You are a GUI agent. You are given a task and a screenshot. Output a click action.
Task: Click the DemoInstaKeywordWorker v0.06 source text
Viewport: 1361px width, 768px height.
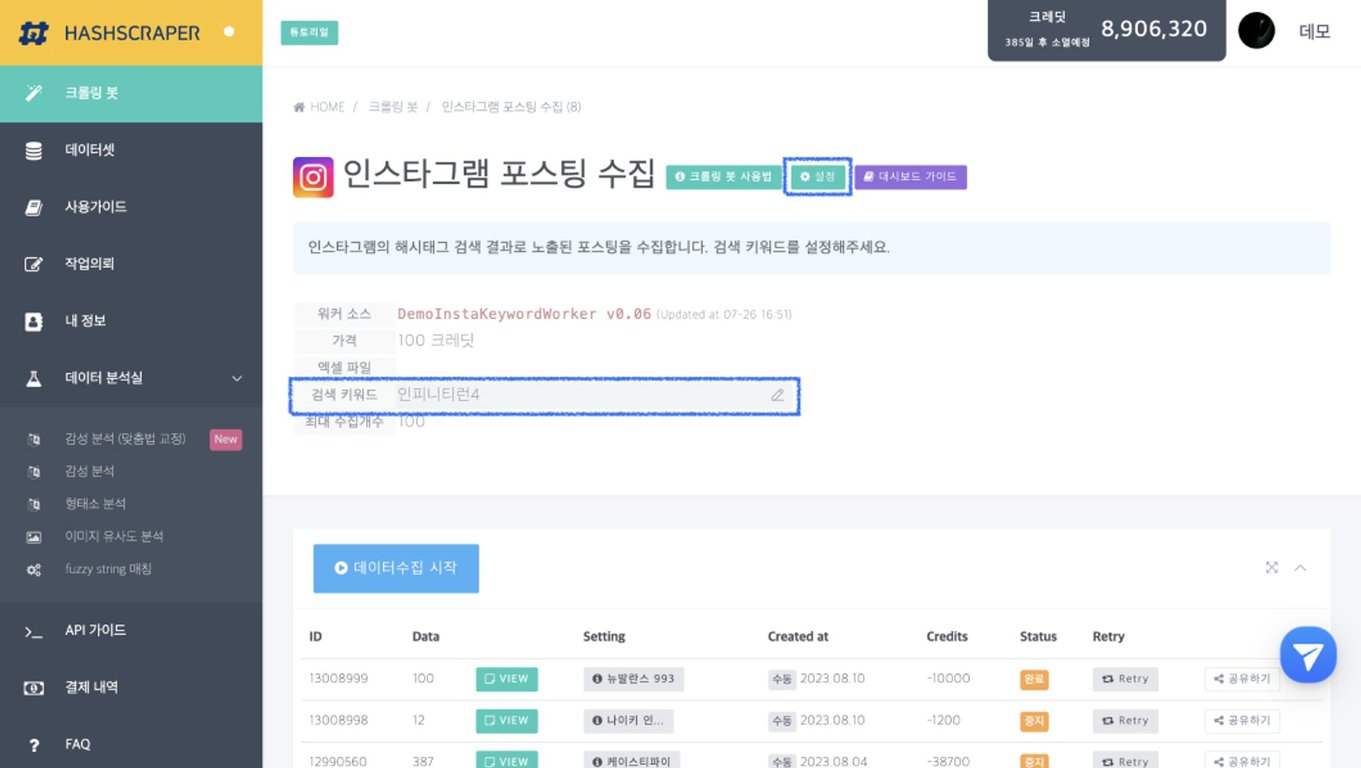point(524,314)
